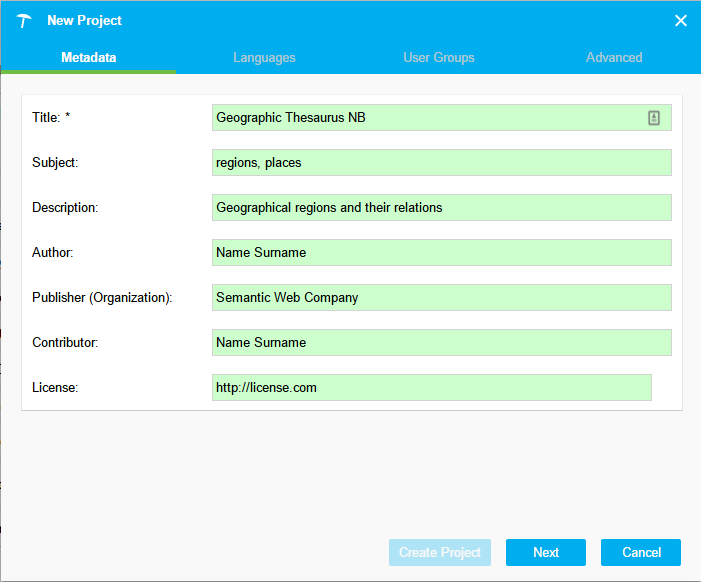The height and width of the screenshot is (582, 701).
Task: Cancel the new project setup
Action: click(x=641, y=553)
